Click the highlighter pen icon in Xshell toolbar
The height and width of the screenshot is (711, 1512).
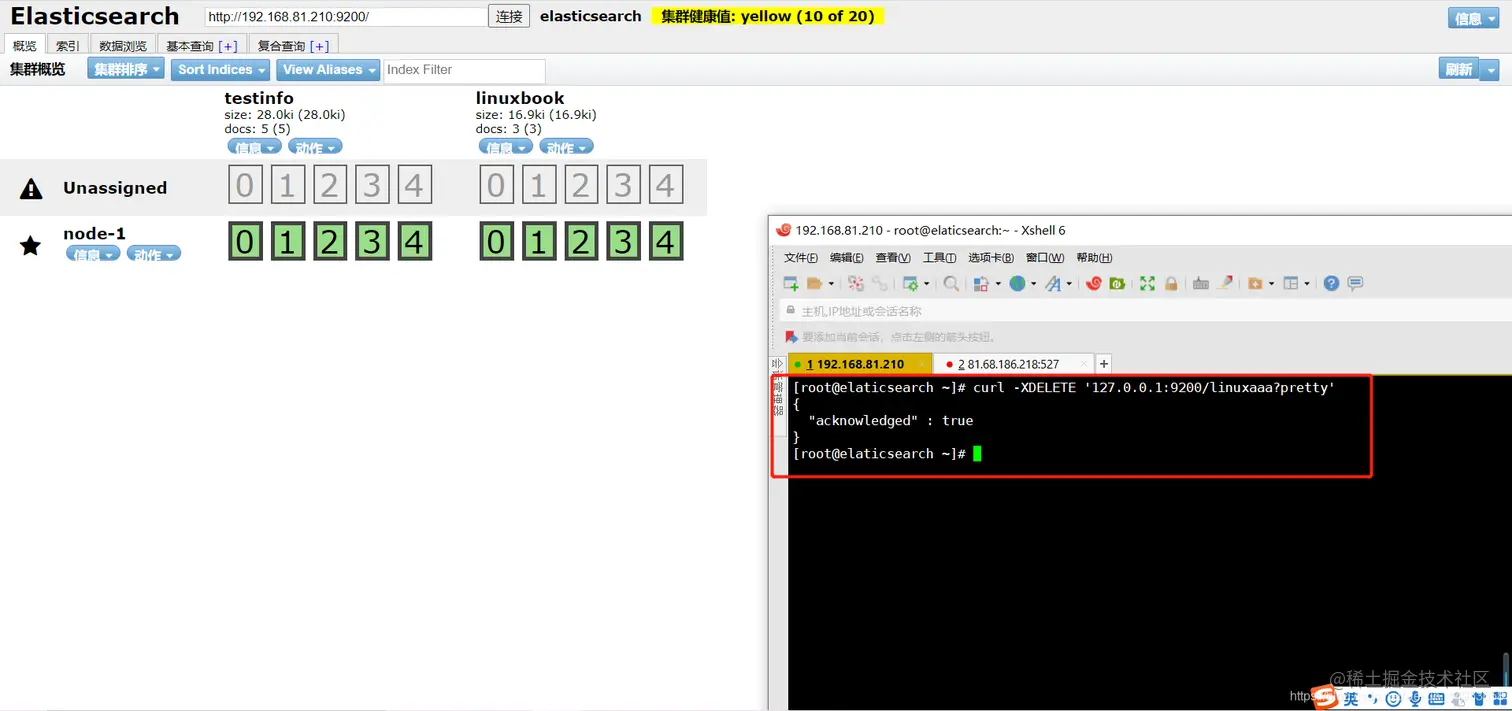pos(1225,284)
